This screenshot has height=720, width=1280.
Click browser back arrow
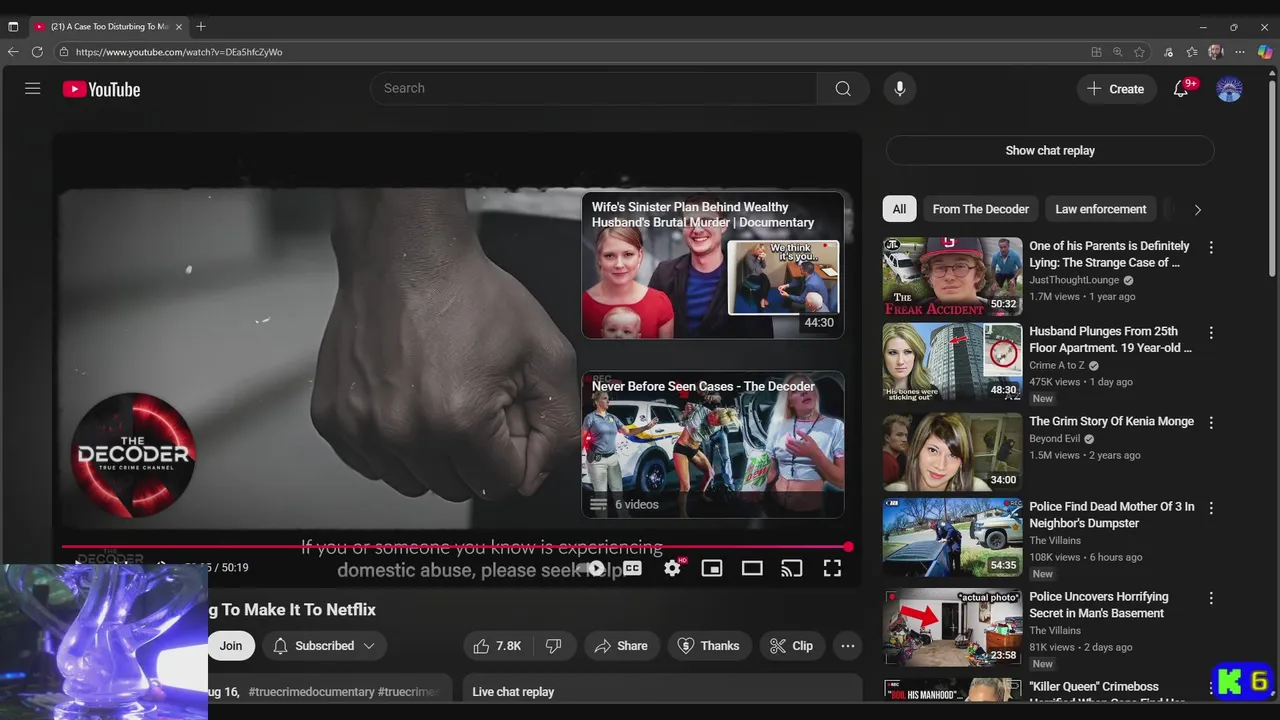[13, 52]
